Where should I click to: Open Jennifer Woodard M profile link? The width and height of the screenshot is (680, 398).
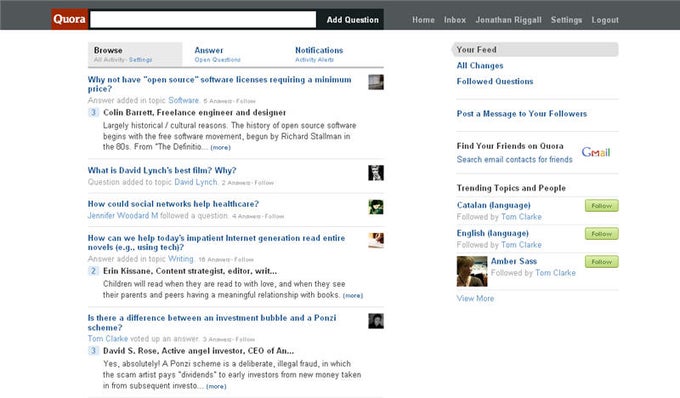pyautogui.click(x=123, y=215)
